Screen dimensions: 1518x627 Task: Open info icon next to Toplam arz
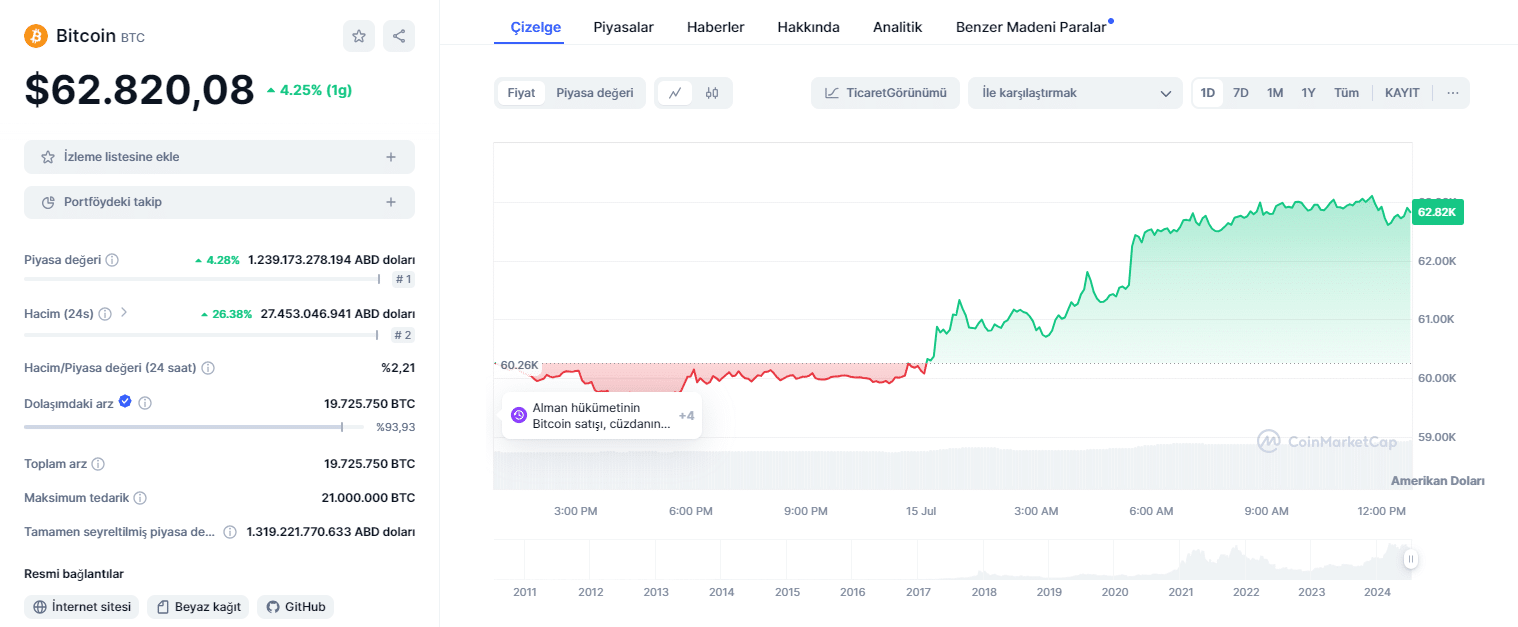click(98, 464)
